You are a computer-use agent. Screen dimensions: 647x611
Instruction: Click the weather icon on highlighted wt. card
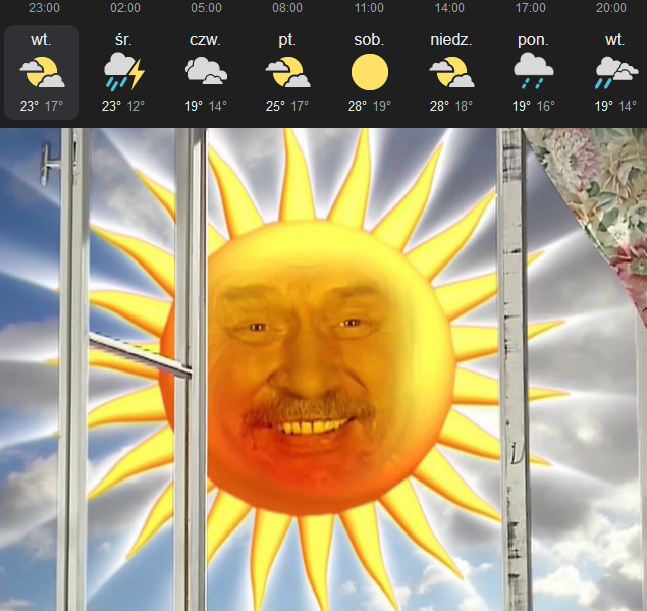42,72
